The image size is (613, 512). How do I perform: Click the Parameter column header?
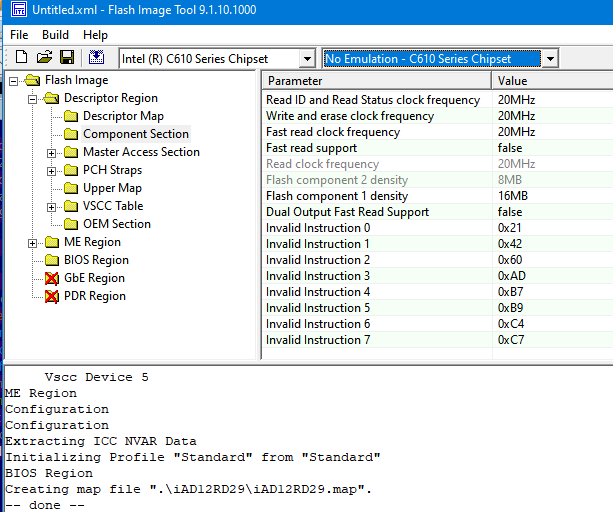coord(377,81)
